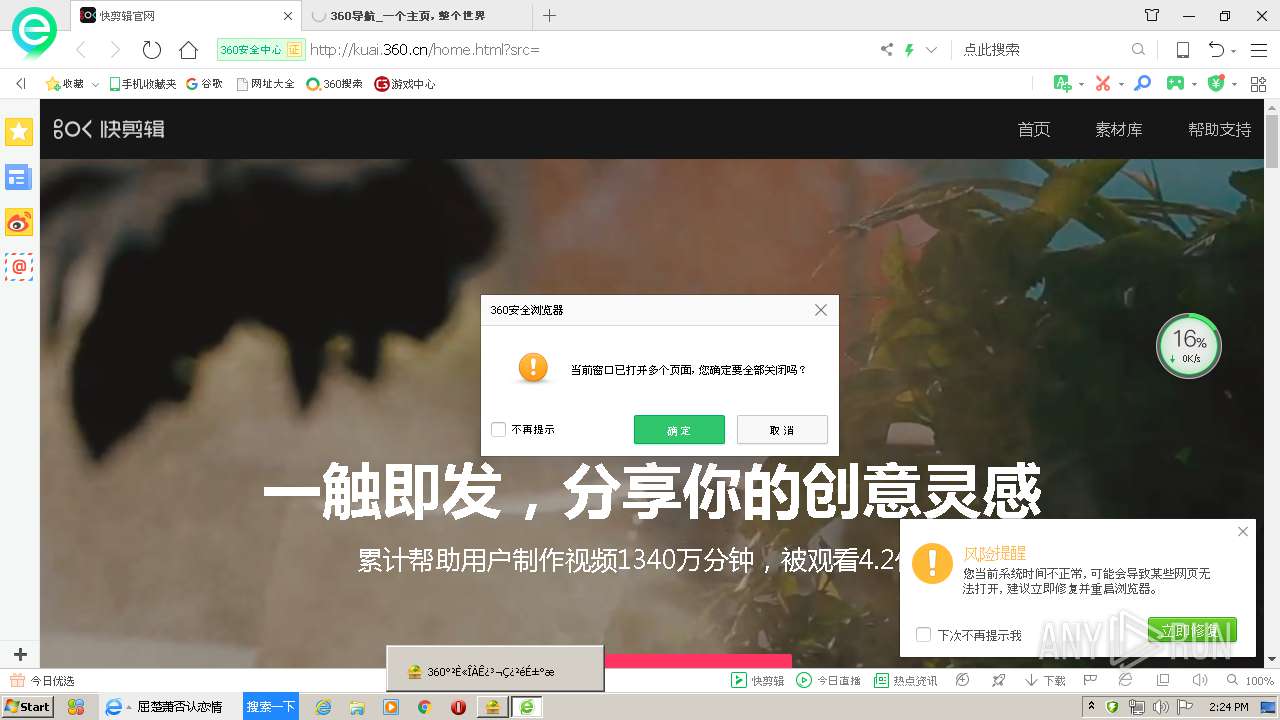Close the risk alert popup
The width and height of the screenshot is (1280, 720).
tap(1243, 532)
